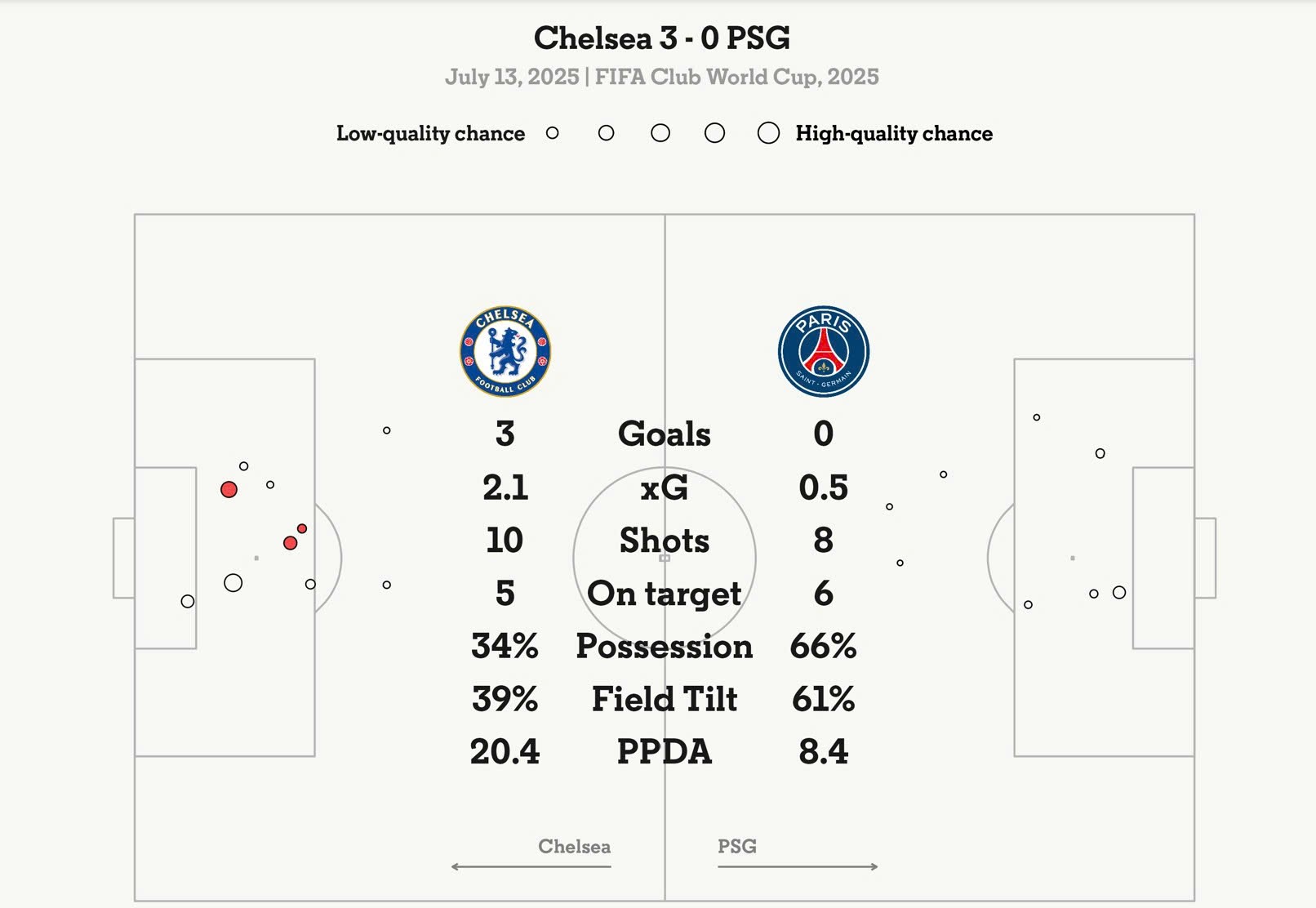Screen dimensions: 1316x908
Task: Select the red goal marker nearest the Chelsea-side goal
Action: [x=229, y=489]
